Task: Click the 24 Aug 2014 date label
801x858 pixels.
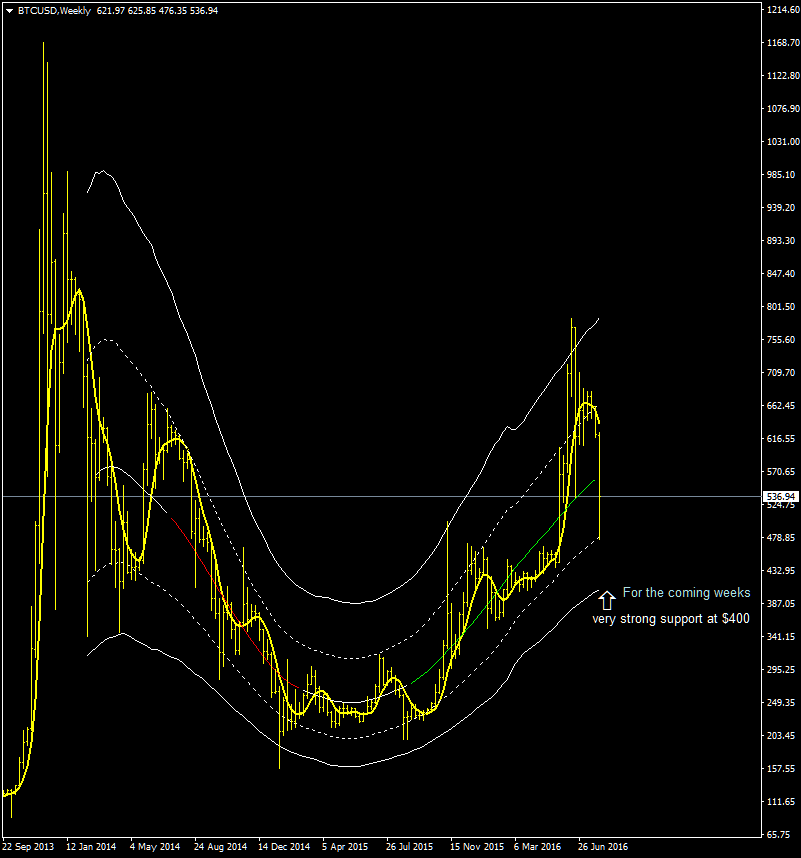Action: (220, 846)
